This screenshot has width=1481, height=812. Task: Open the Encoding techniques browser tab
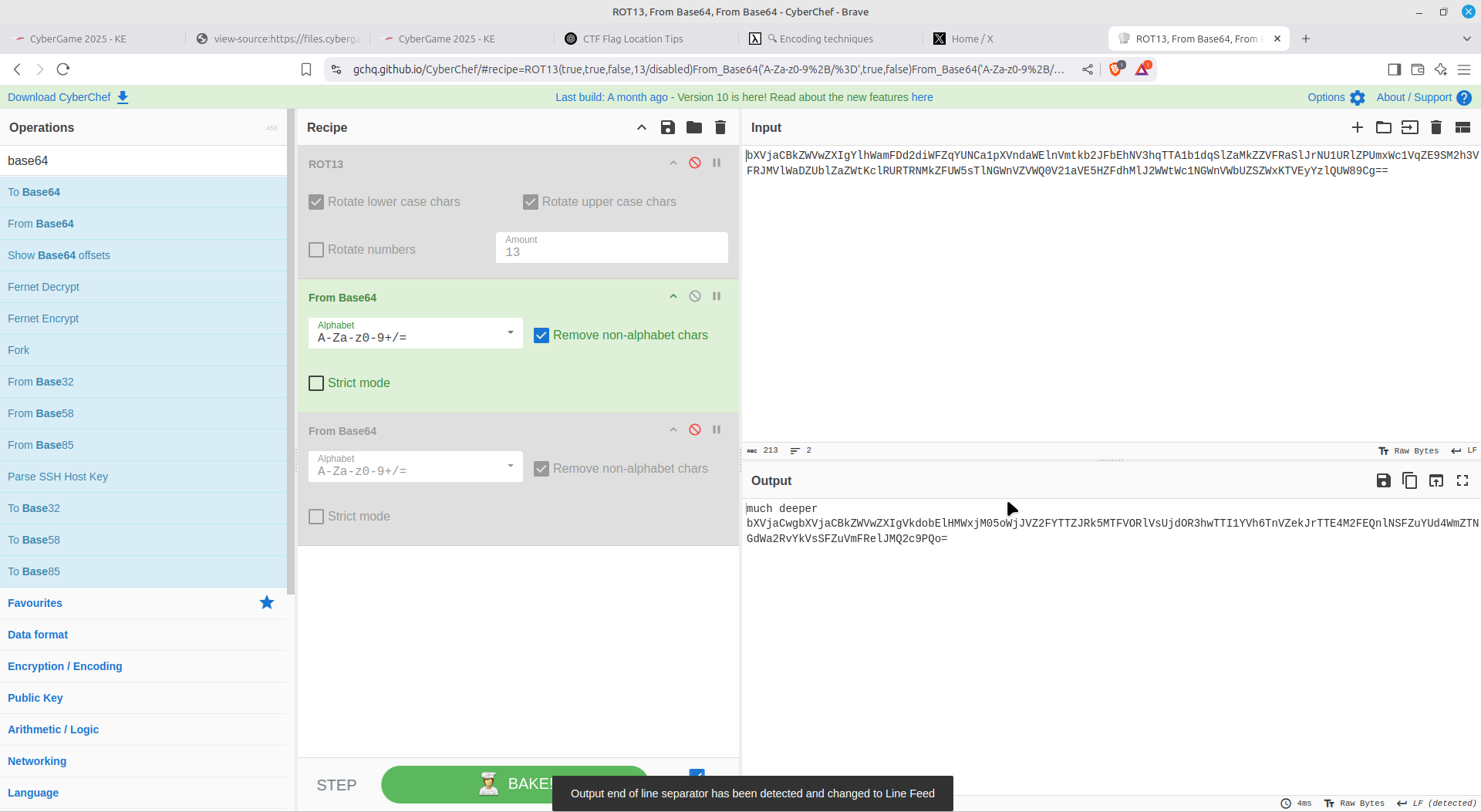tap(825, 39)
